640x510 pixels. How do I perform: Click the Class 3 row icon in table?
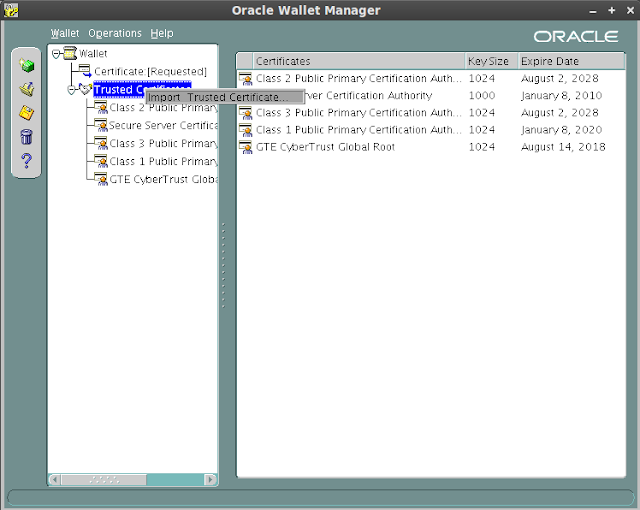pyautogui.click(x=246, y=113)
